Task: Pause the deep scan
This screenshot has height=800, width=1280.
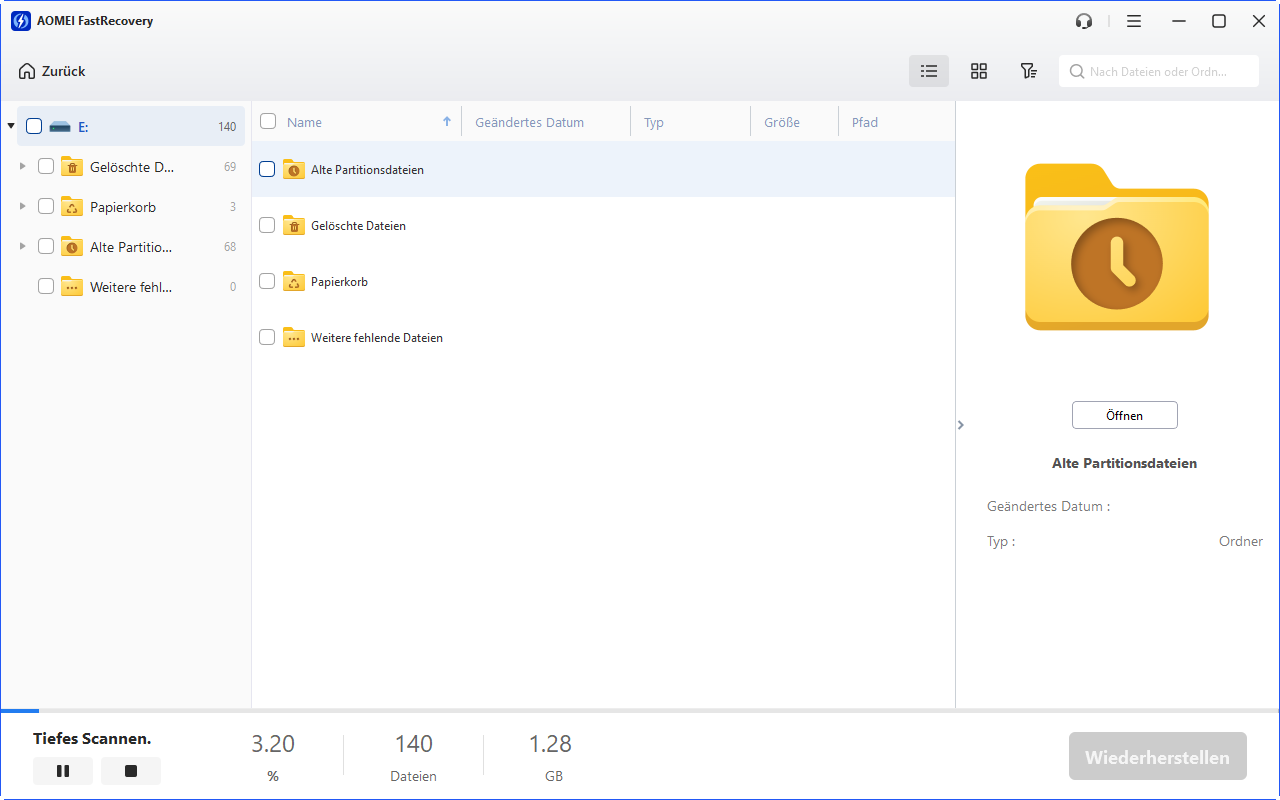Action: point(63,771)
